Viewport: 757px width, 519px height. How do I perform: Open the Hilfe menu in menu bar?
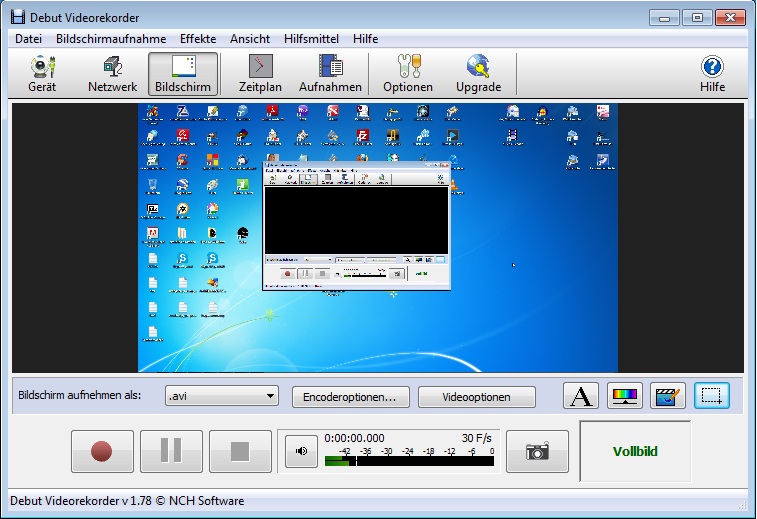(365, 39)
